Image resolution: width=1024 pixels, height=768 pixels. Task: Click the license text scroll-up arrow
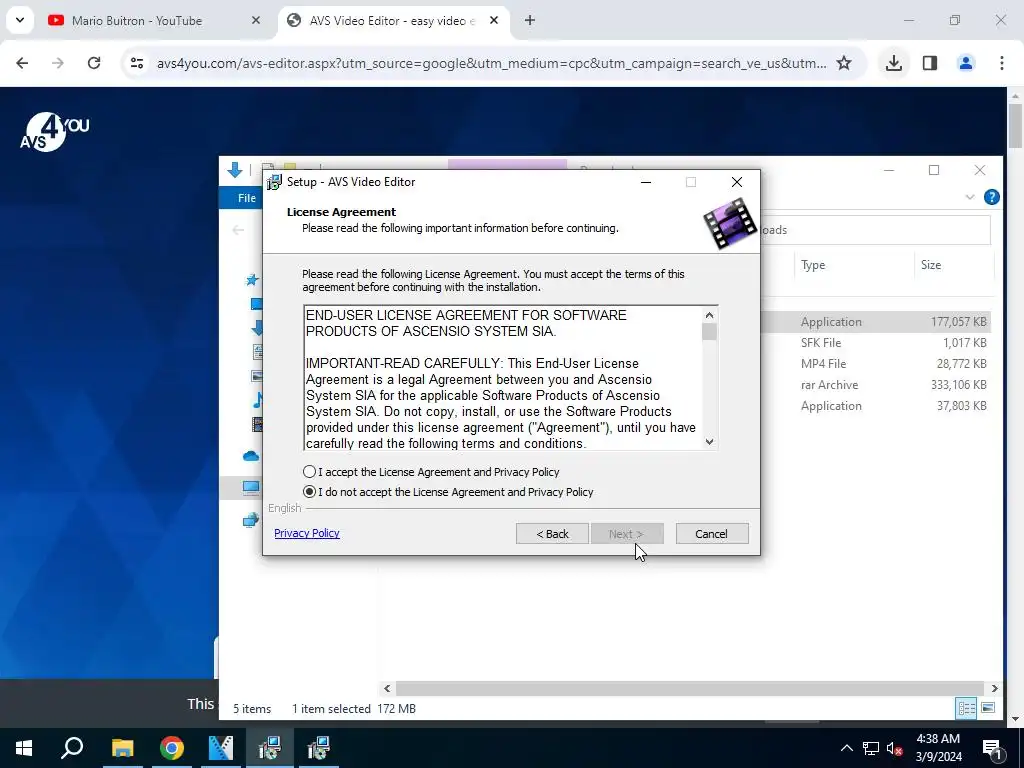pos(710,315)
